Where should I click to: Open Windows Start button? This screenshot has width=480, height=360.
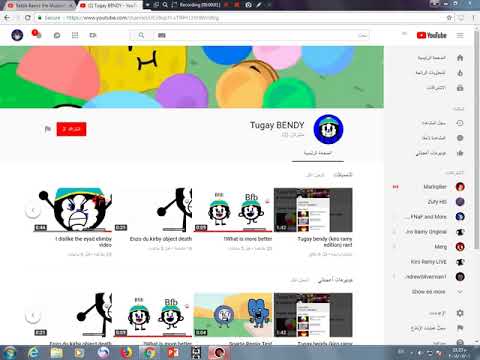pyautogui.click(x=9, y=352)
